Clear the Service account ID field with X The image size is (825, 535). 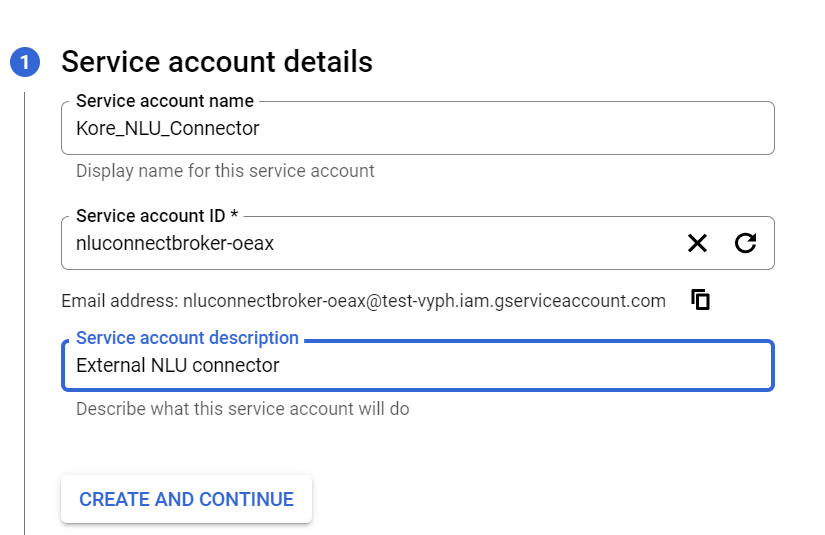[x=697, y=243]
